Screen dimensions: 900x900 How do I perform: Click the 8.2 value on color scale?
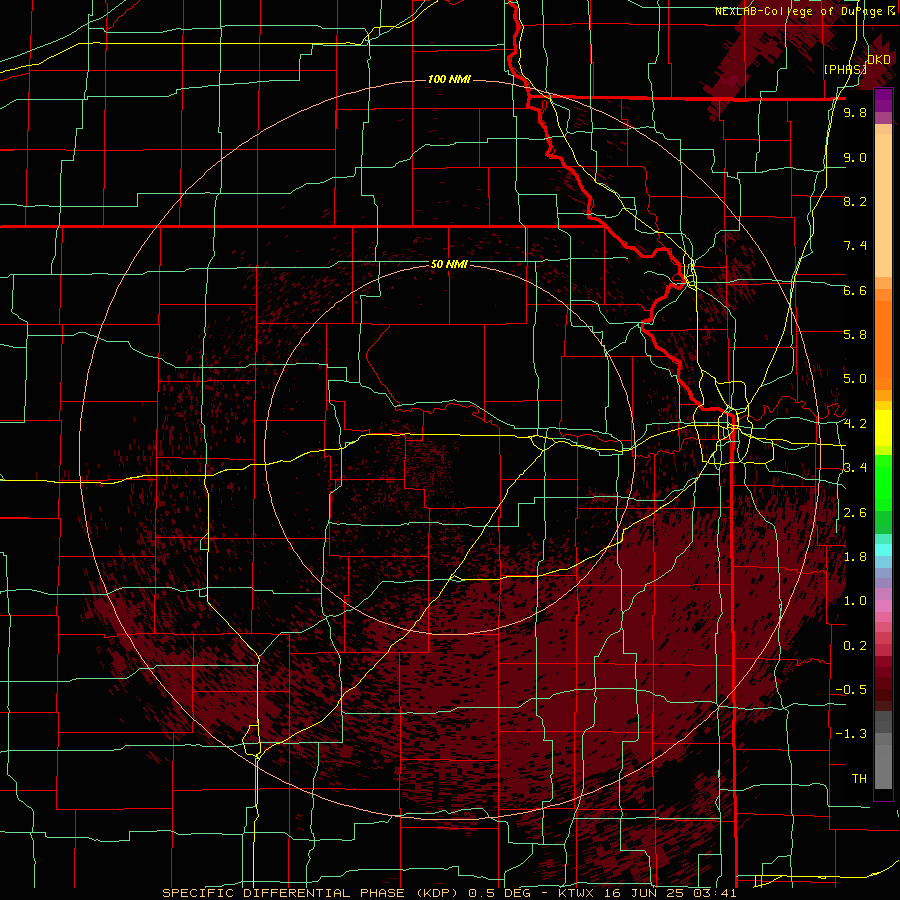(x=855, y=201)
